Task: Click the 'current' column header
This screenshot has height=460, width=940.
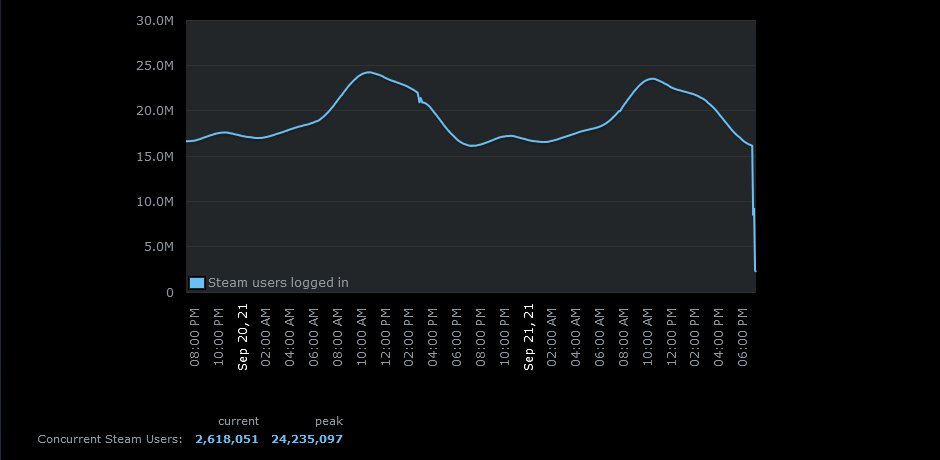Action: tap(239, 421)
